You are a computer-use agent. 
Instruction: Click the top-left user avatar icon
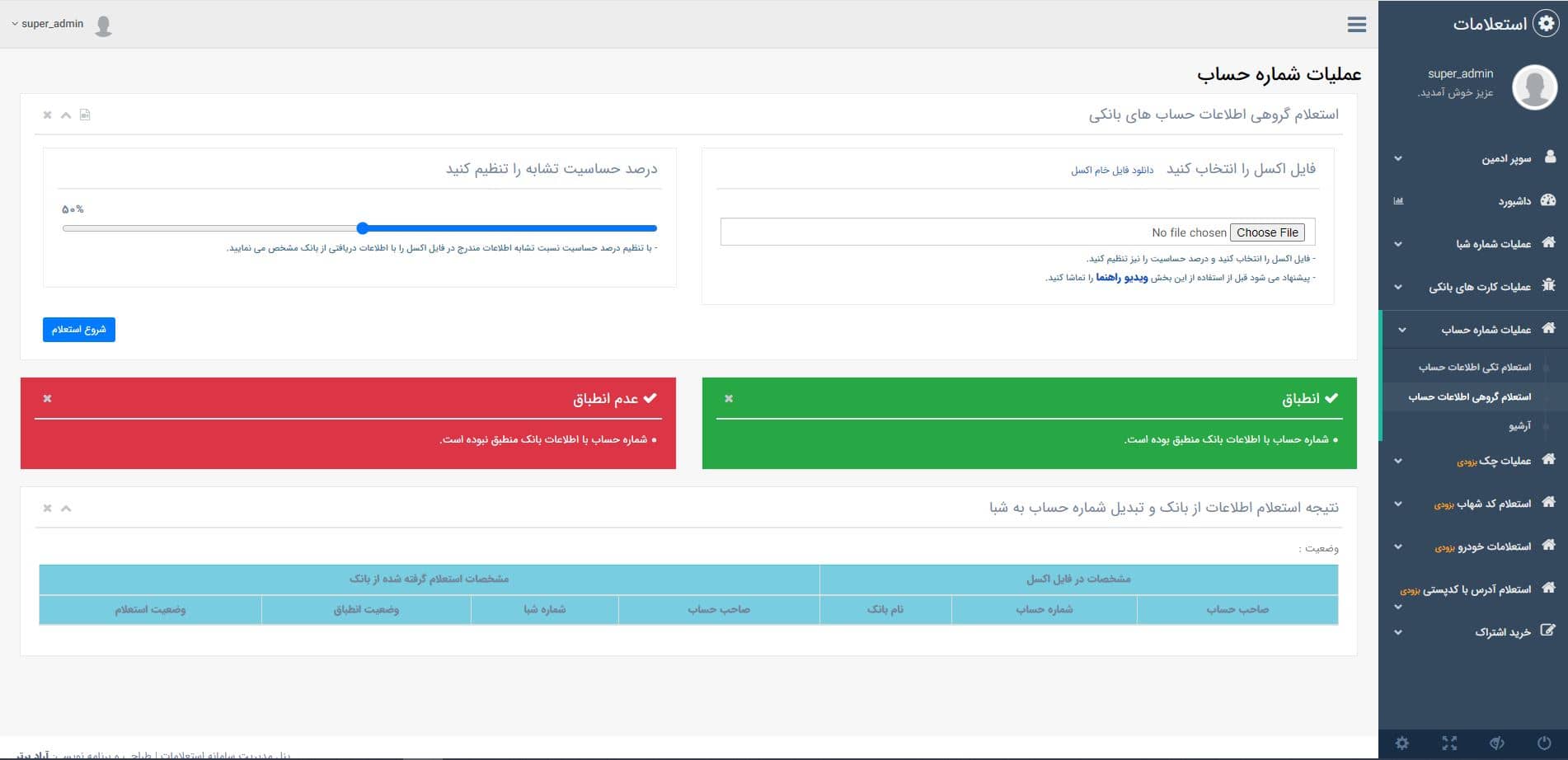[103, 26]
